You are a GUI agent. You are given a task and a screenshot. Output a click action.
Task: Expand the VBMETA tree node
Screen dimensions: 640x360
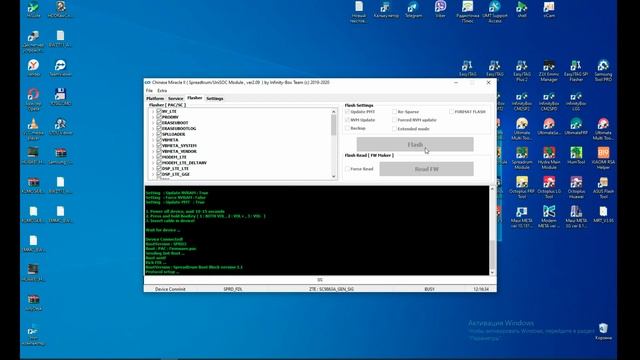(x=153, y=140)
